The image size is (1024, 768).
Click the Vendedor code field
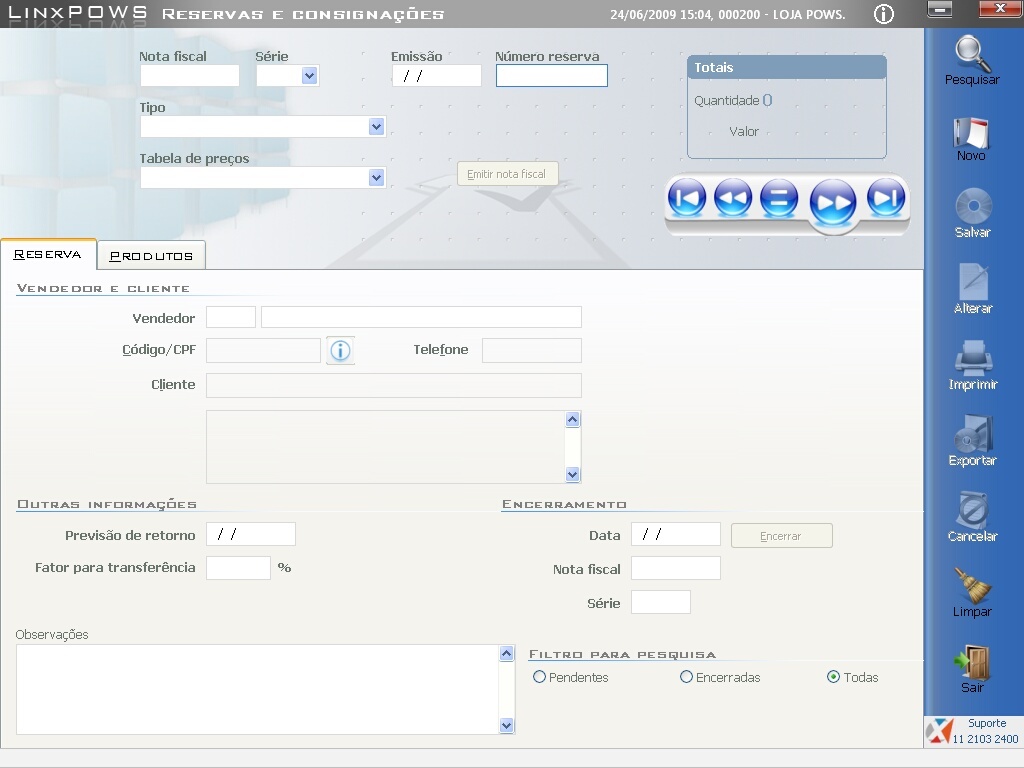coord(231,317)
